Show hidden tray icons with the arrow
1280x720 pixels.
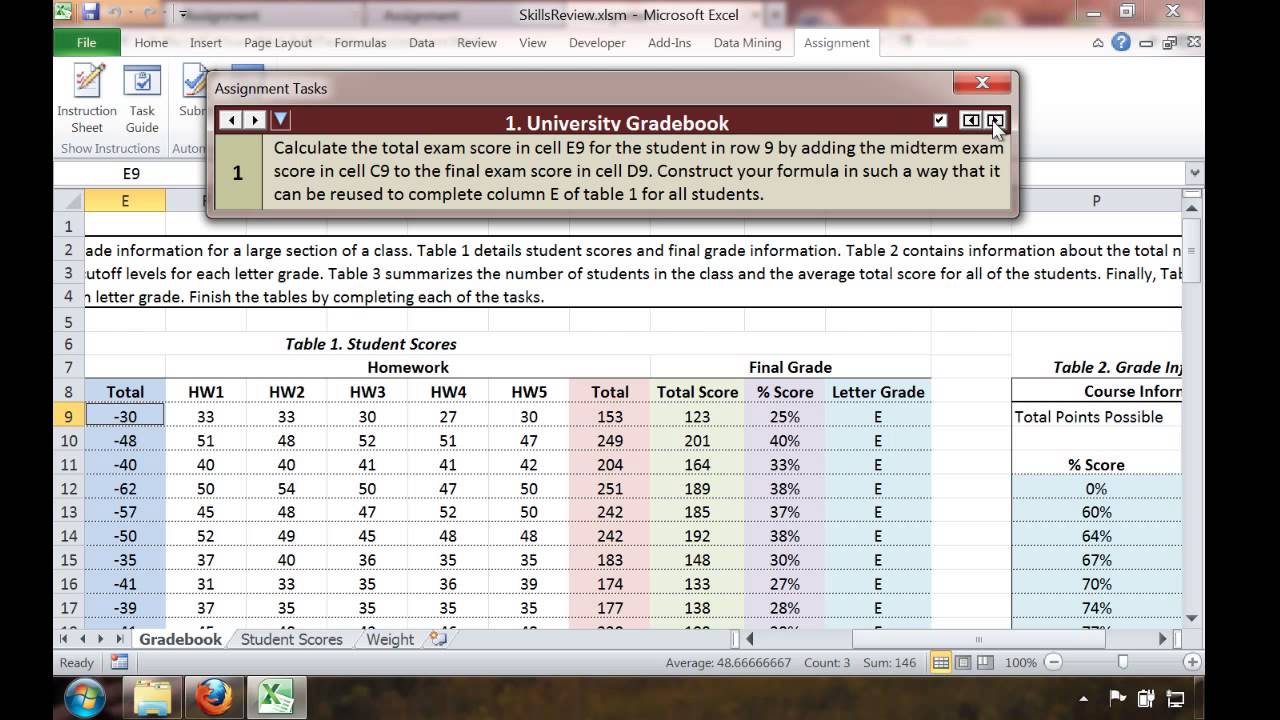[x=1084, y=698]
